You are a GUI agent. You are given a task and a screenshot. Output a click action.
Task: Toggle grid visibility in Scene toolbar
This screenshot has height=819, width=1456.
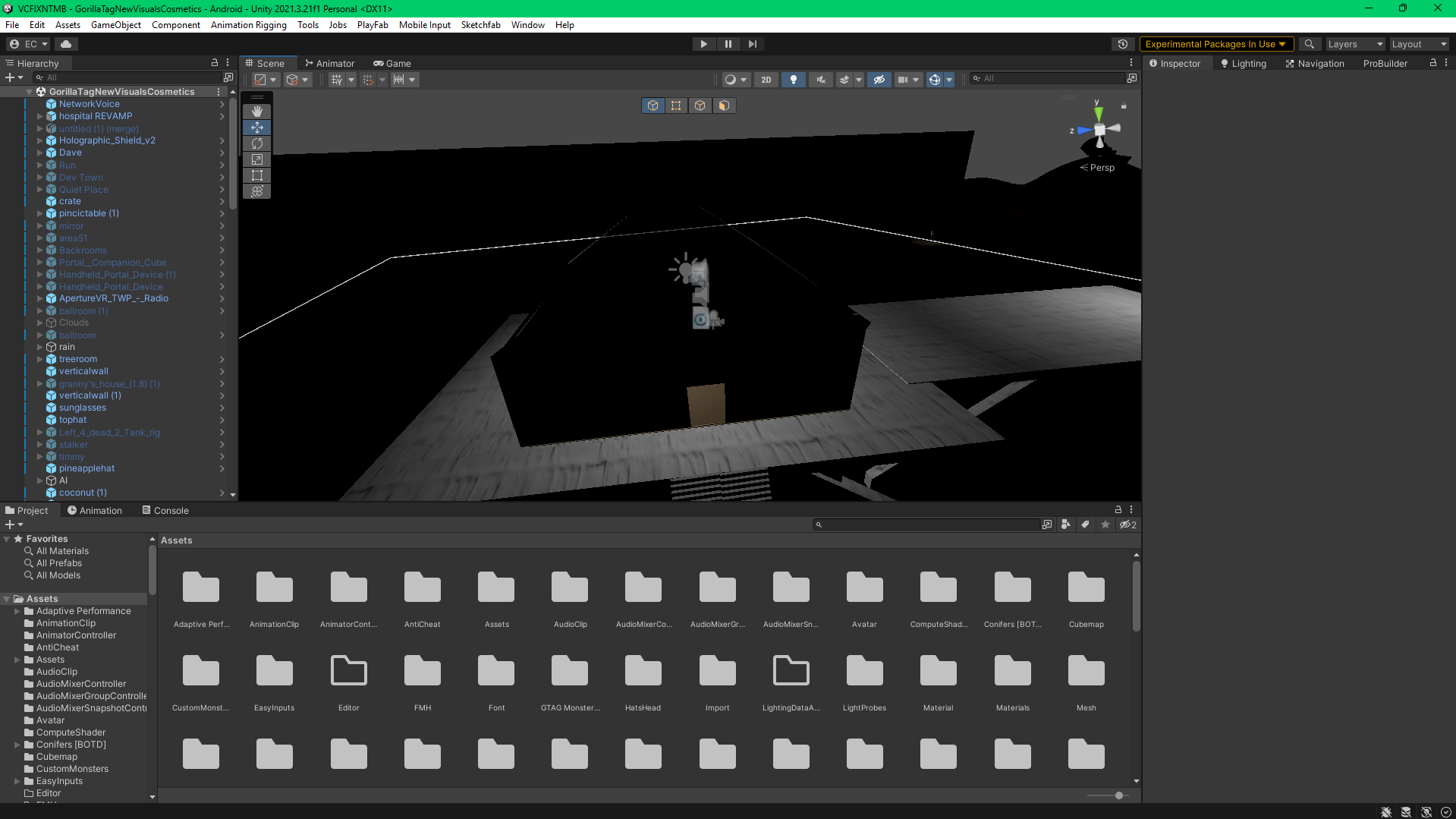(337, 80)
